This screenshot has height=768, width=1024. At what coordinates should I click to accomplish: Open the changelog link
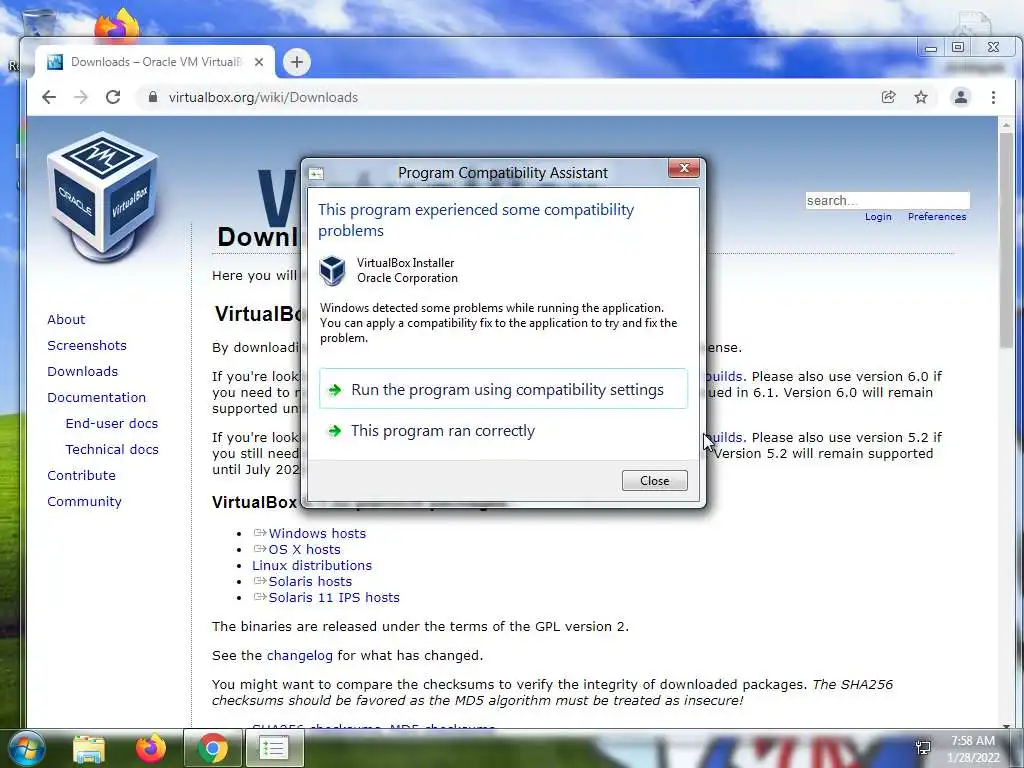coord(300,655)
